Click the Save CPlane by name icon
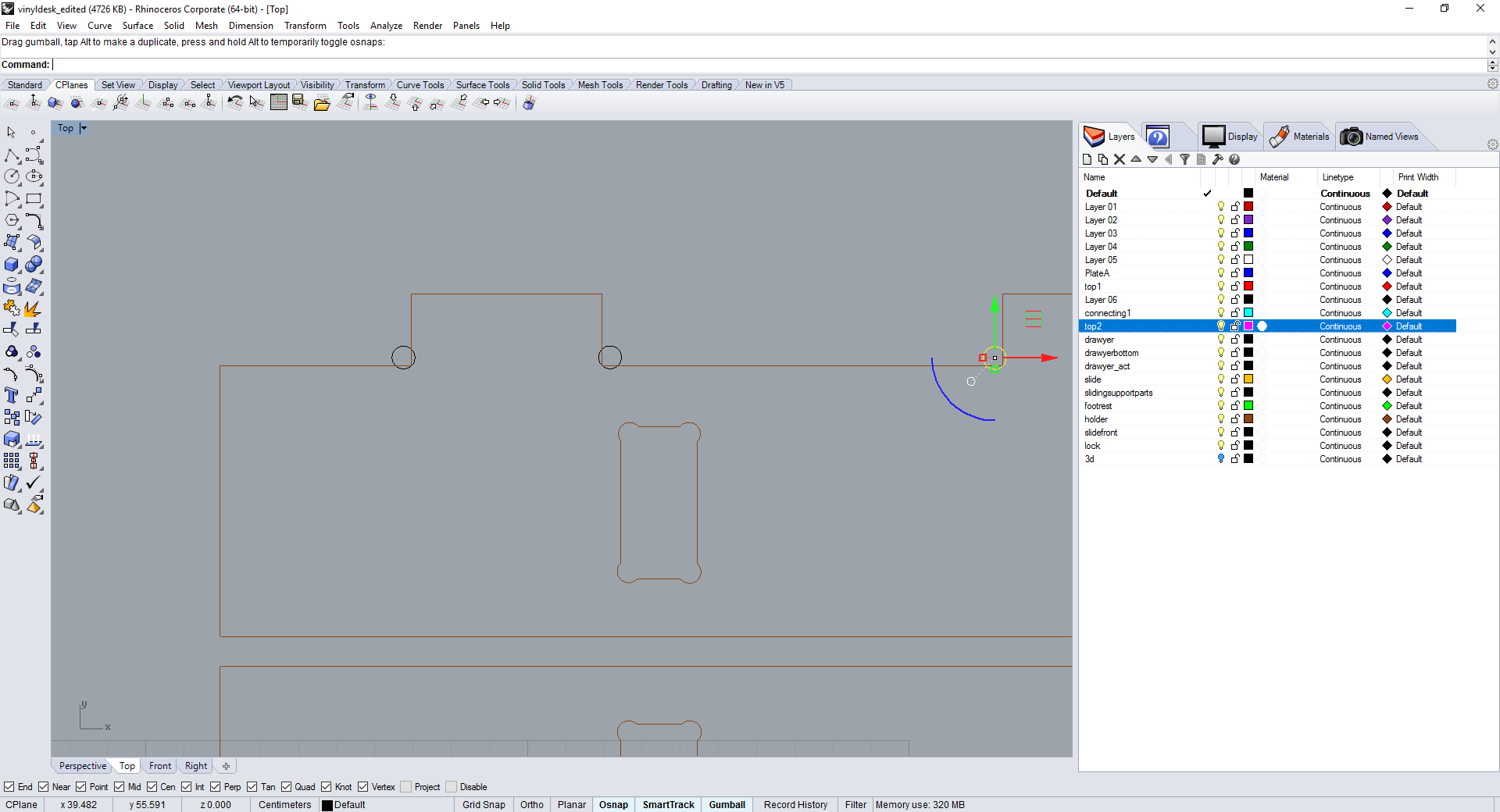 (300, 102)
